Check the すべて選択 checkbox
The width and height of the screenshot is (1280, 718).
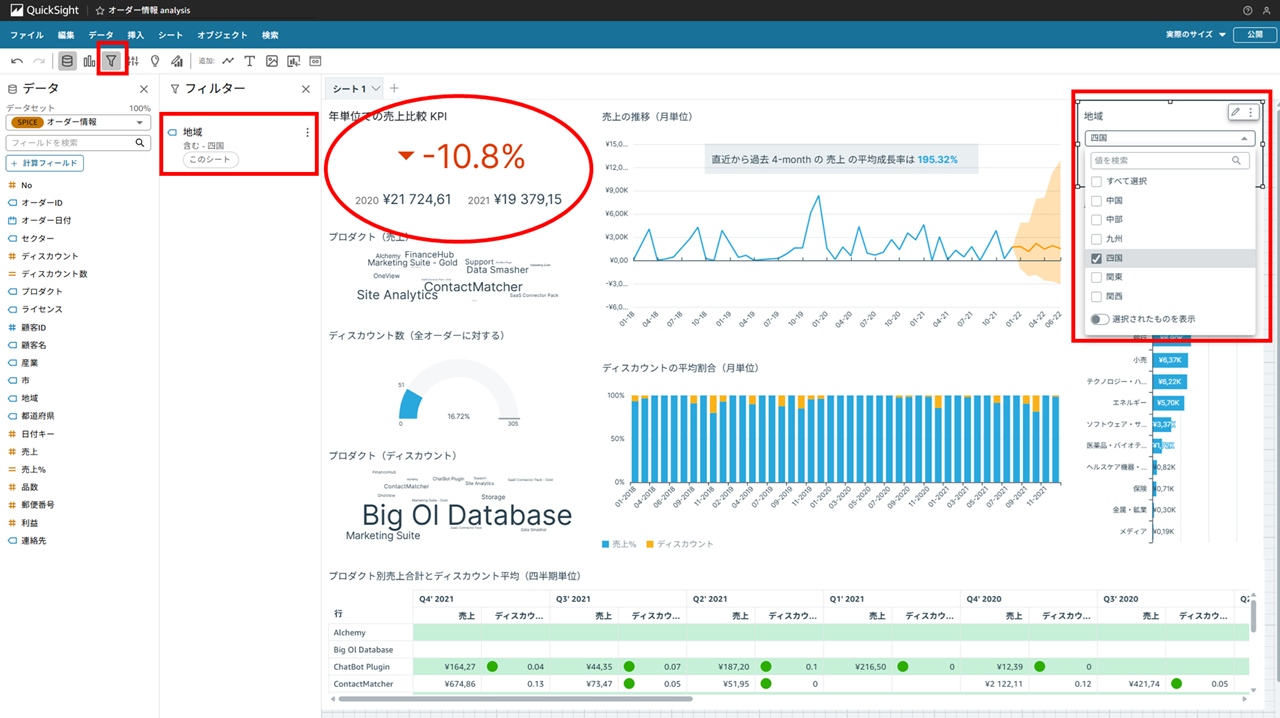point(1097,182)
